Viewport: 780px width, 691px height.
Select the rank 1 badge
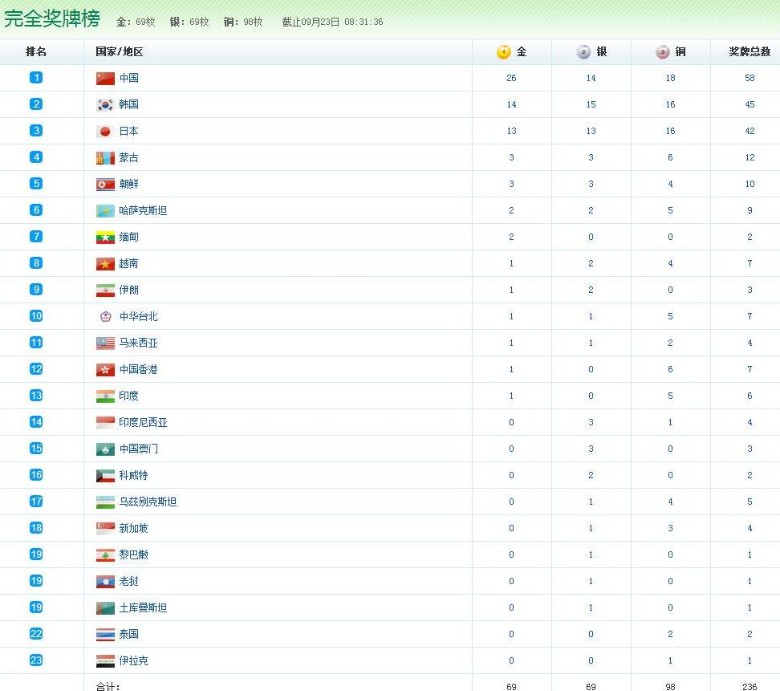[36, 78]
